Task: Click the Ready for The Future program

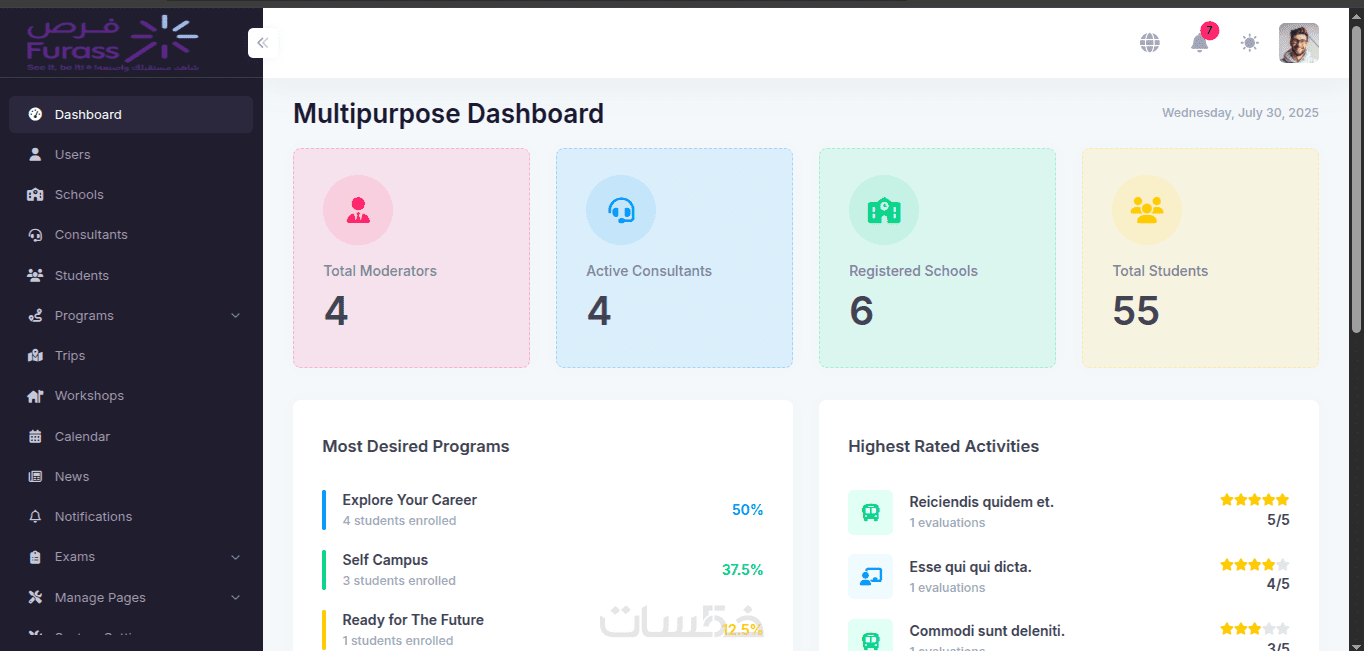Action: pyautogui.click(x=413, y=620)
